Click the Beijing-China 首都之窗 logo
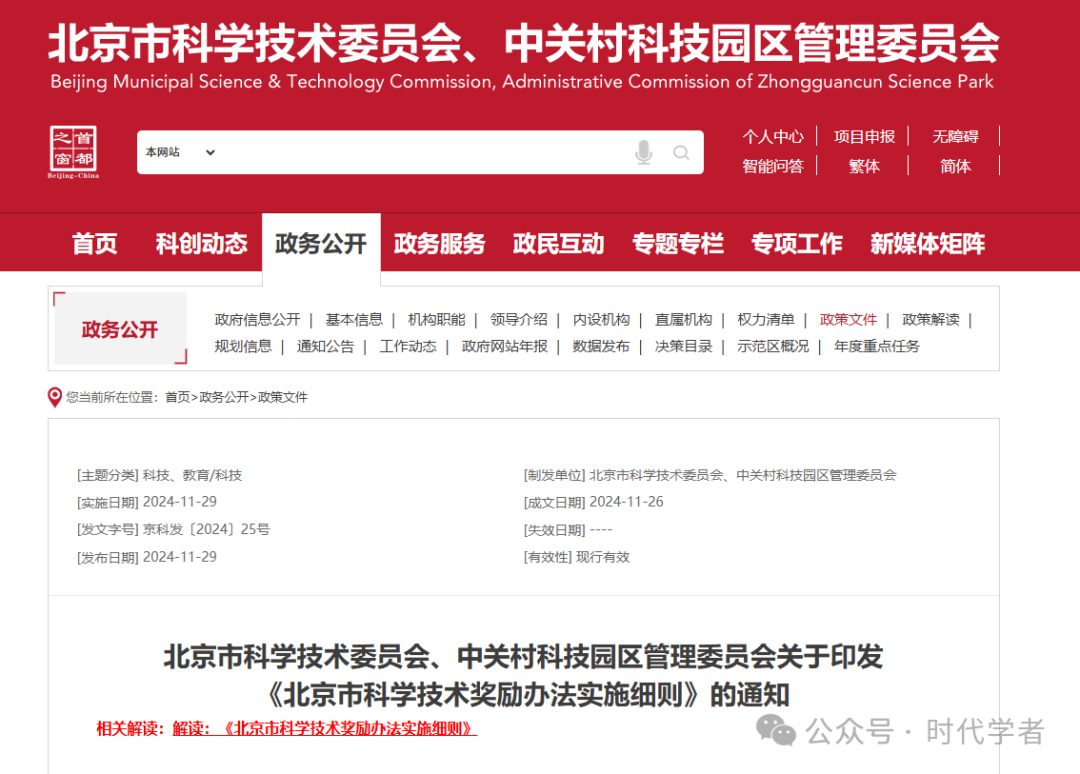 (x=73, y=151)
